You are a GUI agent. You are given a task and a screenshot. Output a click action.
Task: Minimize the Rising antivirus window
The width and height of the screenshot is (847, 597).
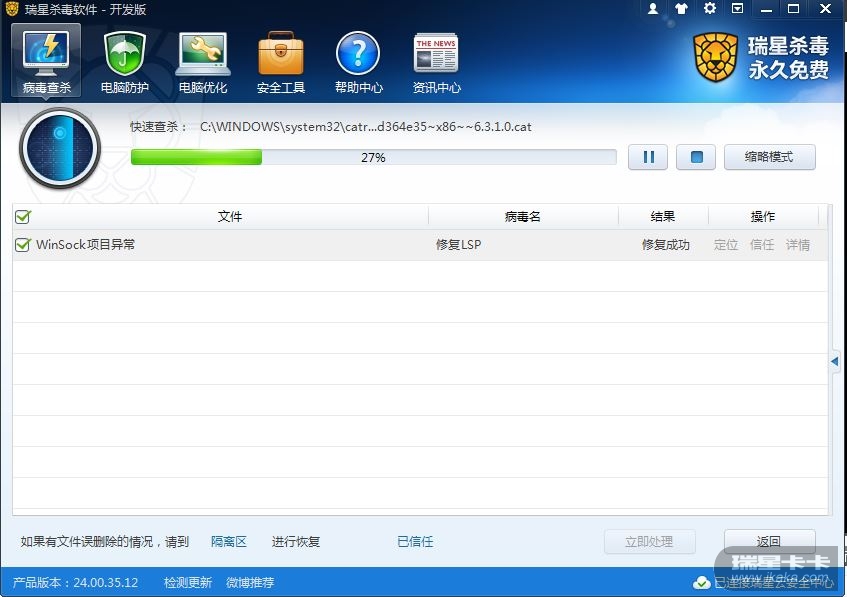766,9
